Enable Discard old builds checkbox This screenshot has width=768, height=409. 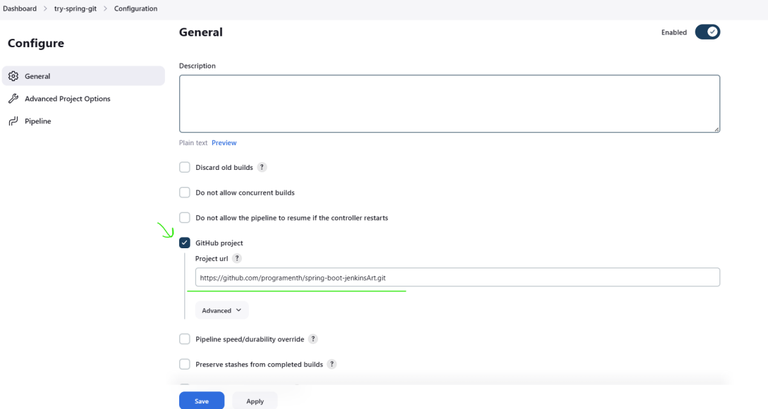[185, 167]
